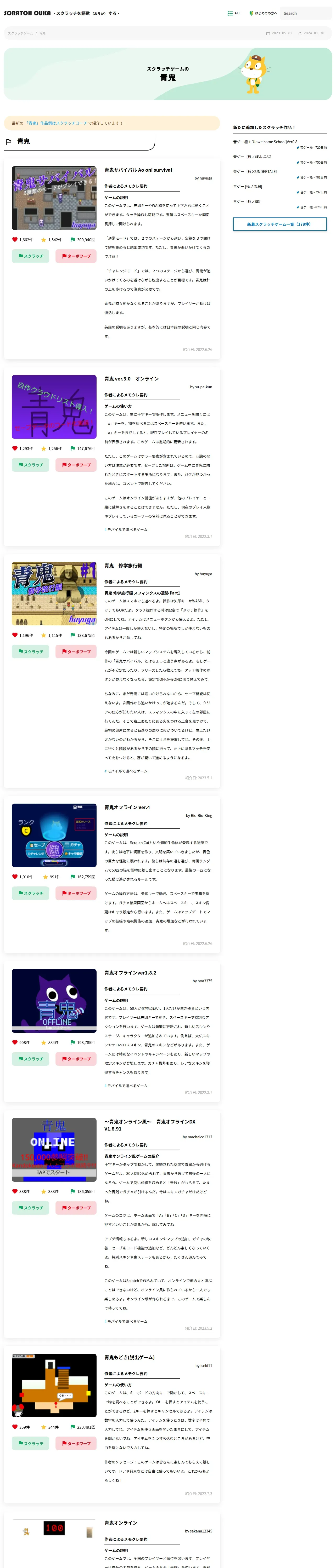Play 青鬼サバイバル via スクラッチ button
The height and width of the screenshot is (1568, 336).
click(31, 256)
